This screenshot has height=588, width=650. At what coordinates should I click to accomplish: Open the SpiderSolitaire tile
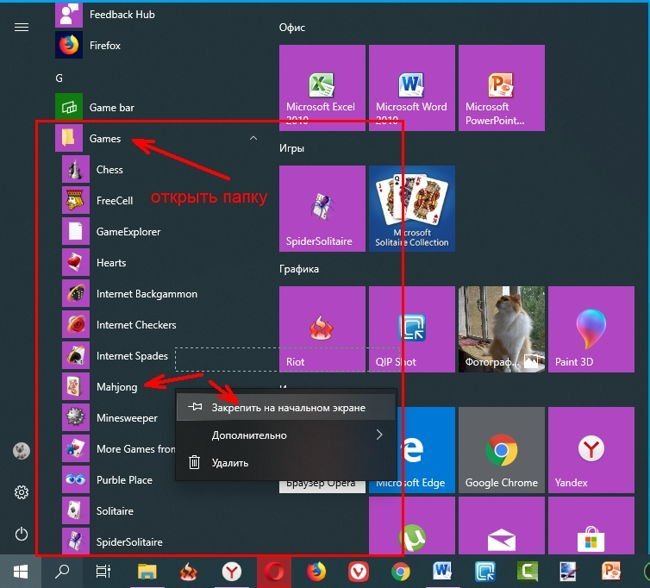coord(322,209)
